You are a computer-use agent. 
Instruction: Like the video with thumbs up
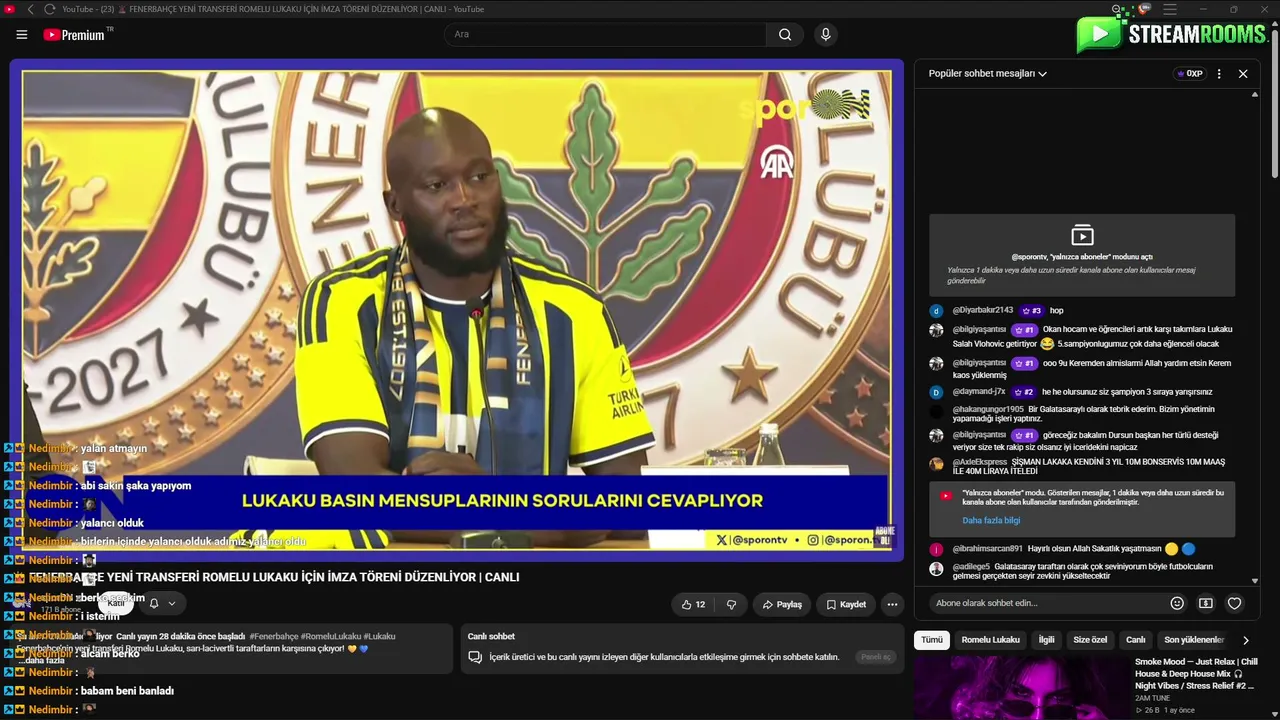pos(693,604)
